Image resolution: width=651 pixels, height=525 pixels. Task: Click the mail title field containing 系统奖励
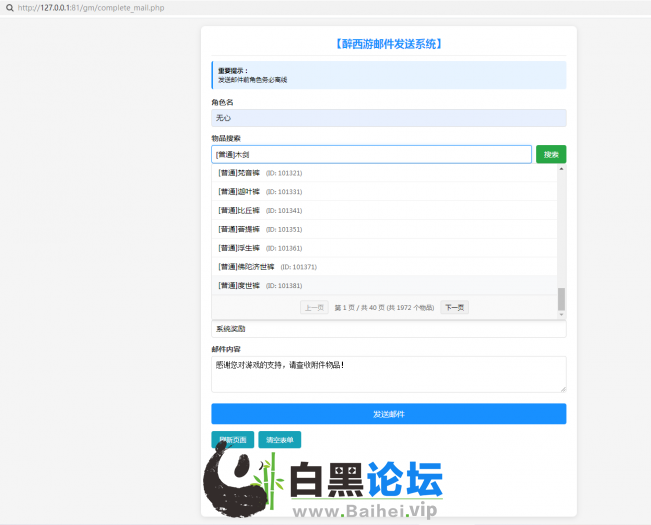pos(388,329)
